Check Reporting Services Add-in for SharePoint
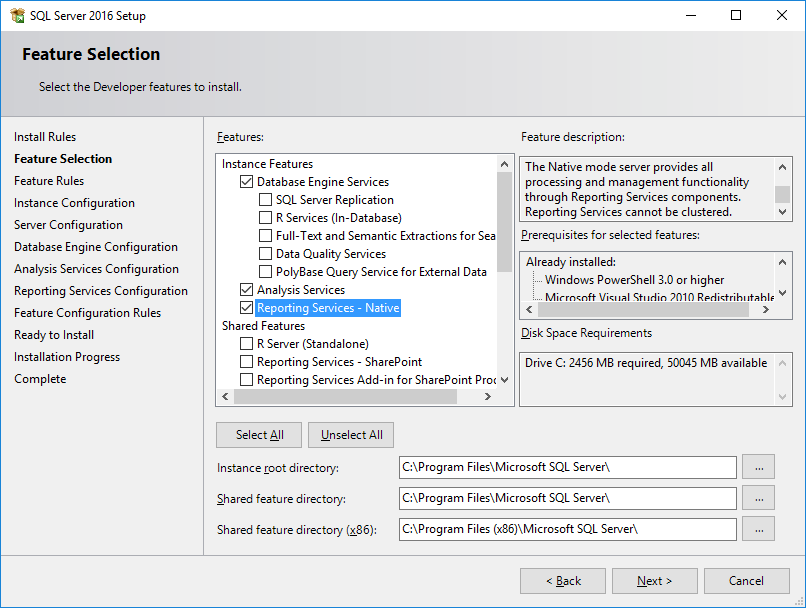Image resolution: width=806 pixels, height=608 pixels. click(247, 380)
